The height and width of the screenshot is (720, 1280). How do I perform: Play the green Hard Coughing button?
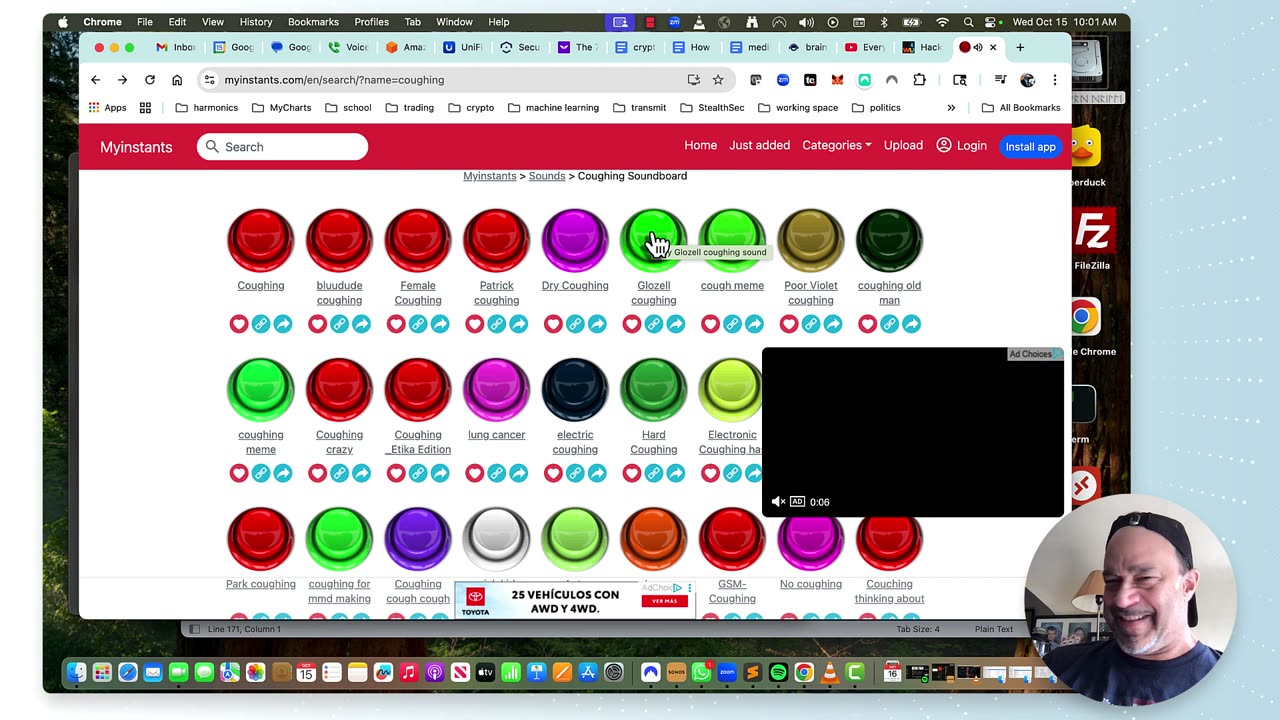654,389
